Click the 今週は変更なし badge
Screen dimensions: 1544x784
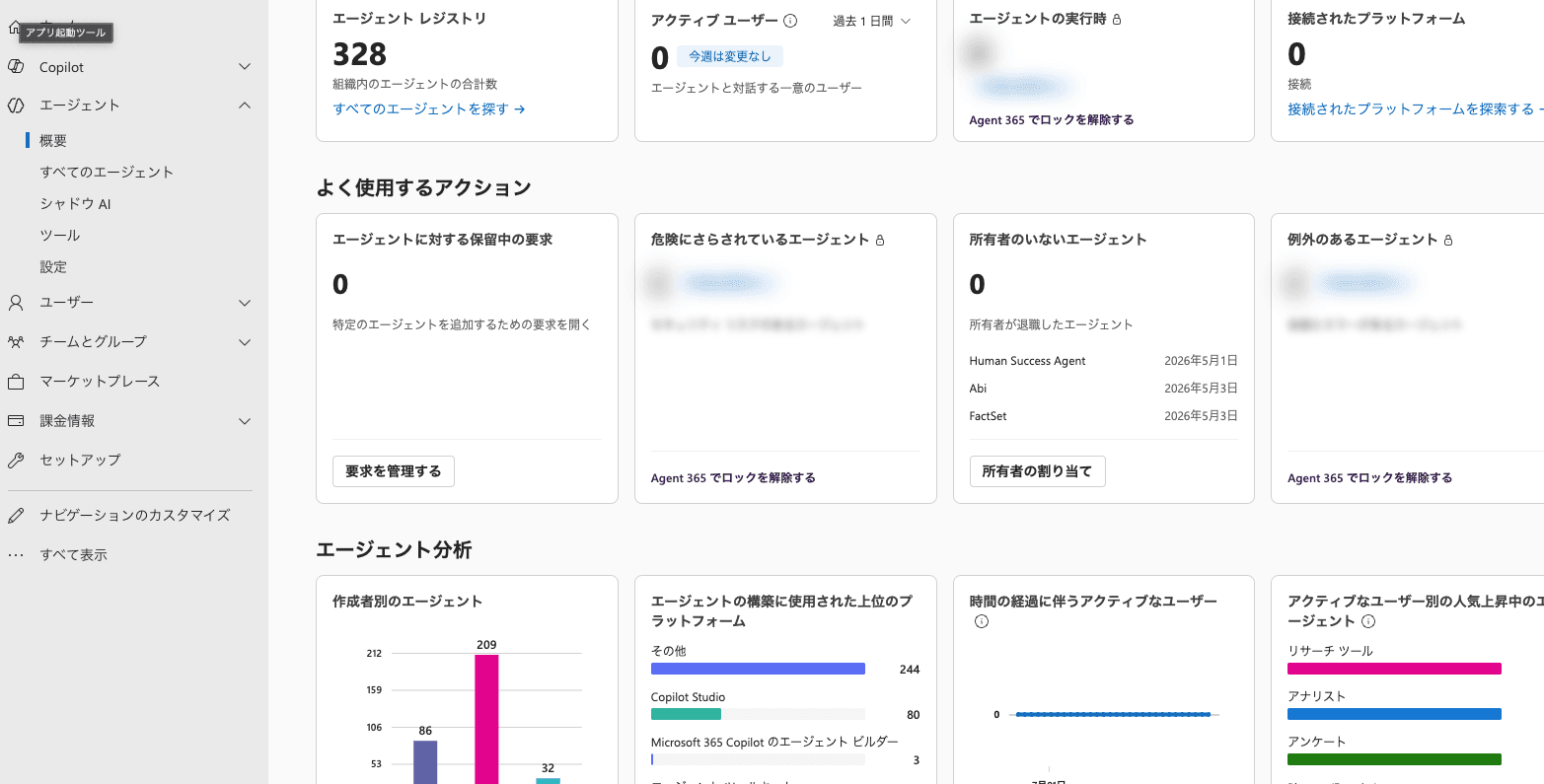click(x=730, y=56)
